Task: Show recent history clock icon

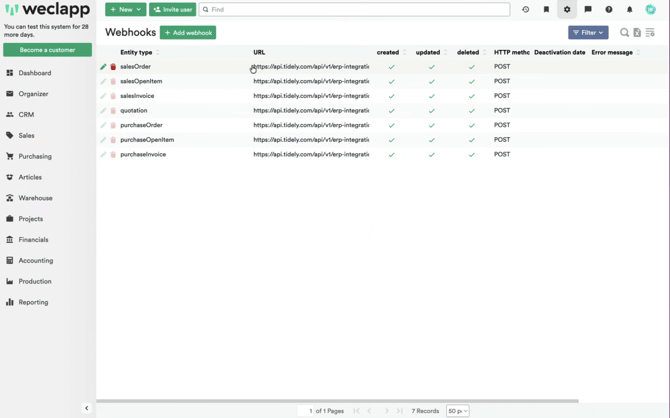Action: point(526,10)
